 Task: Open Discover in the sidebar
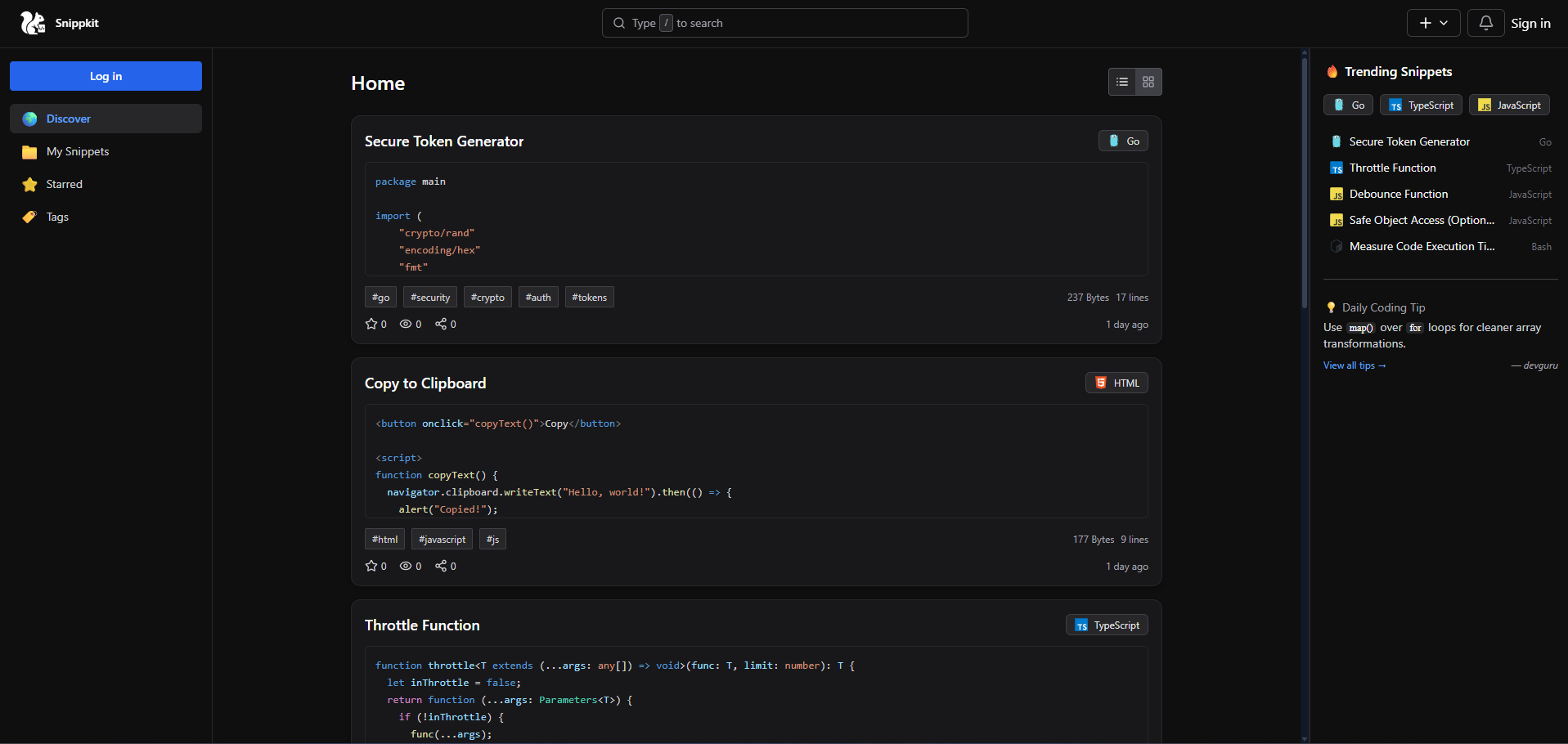point(106,119)
